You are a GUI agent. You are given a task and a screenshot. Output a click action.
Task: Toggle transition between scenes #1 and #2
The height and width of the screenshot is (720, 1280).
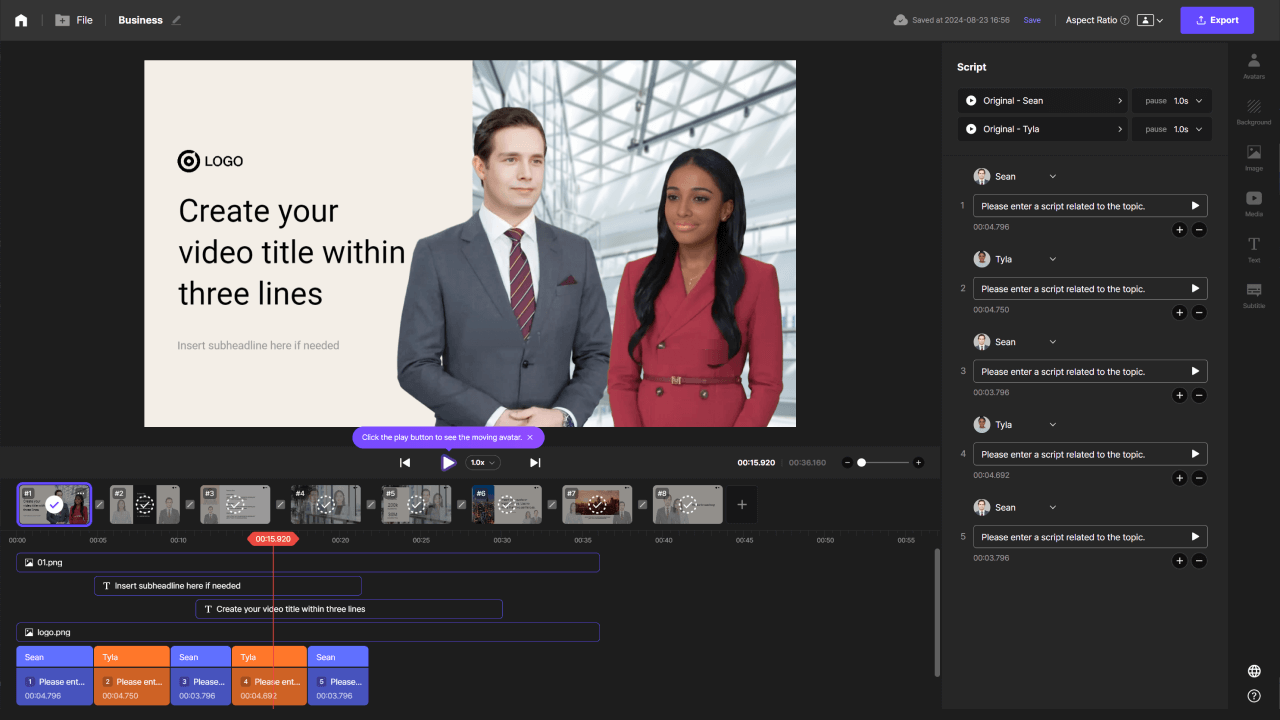(x=99, y=505)
